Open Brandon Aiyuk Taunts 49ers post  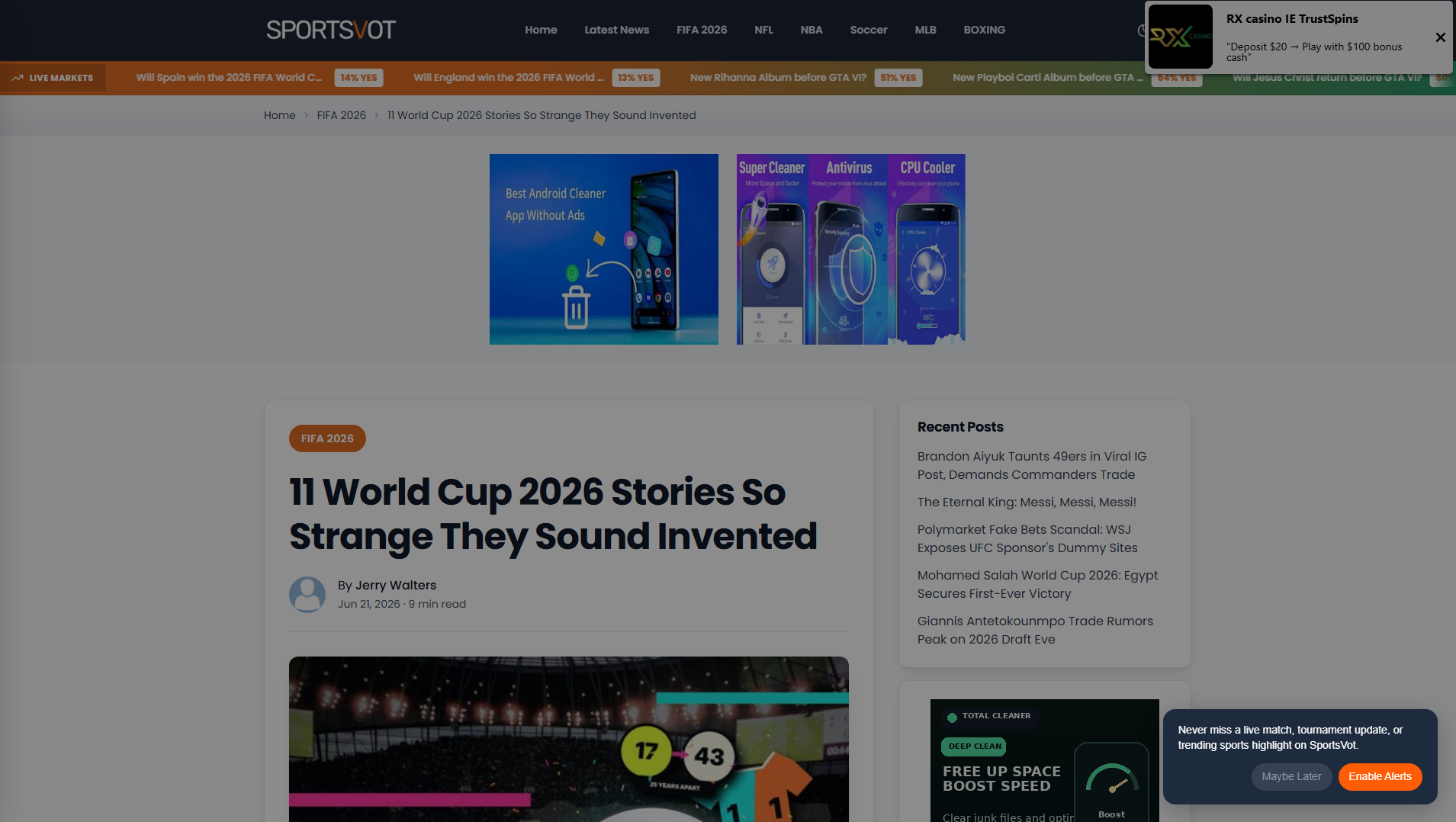coord(1031,465)
